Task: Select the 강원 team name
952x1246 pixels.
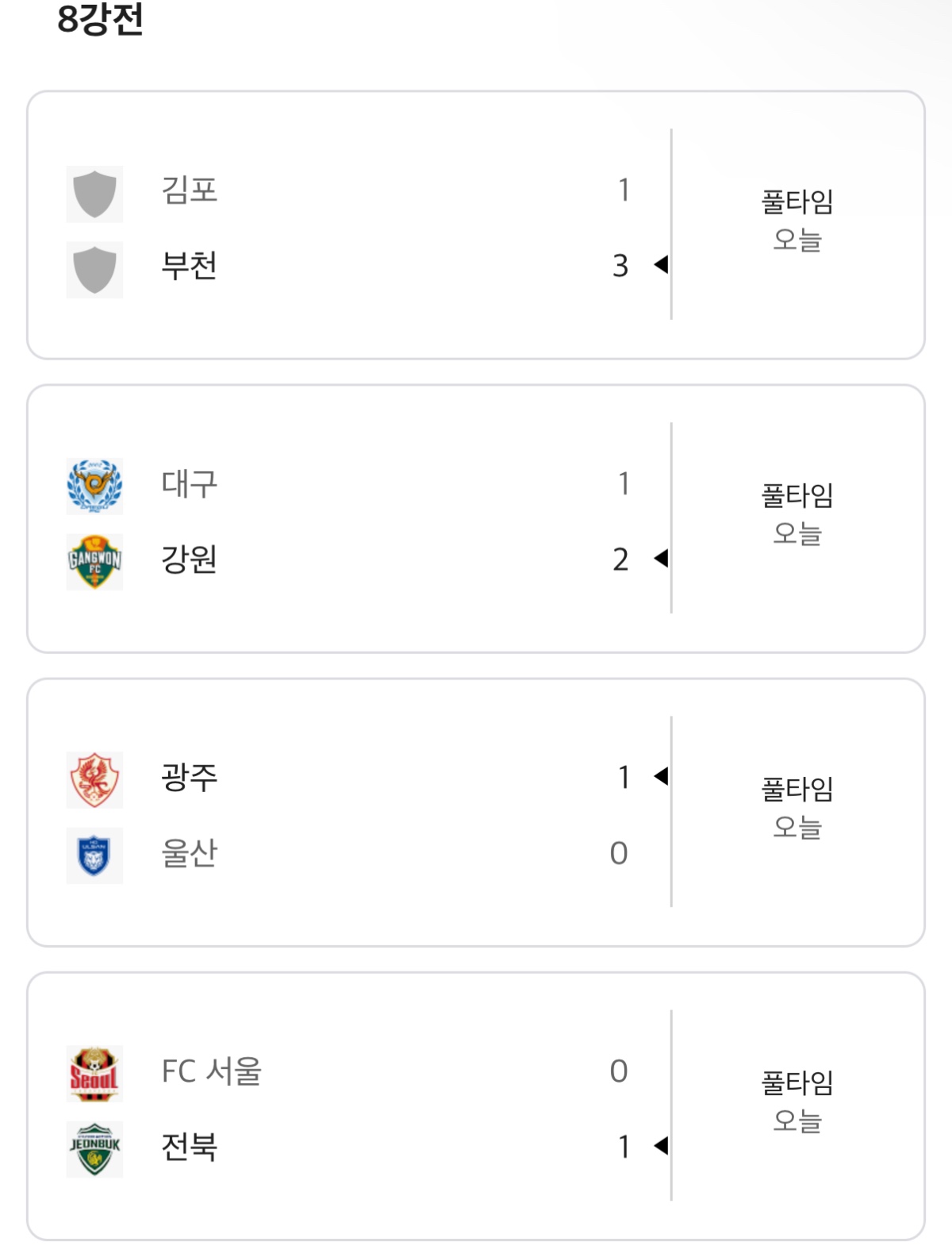Action: (x=189, y=560)
